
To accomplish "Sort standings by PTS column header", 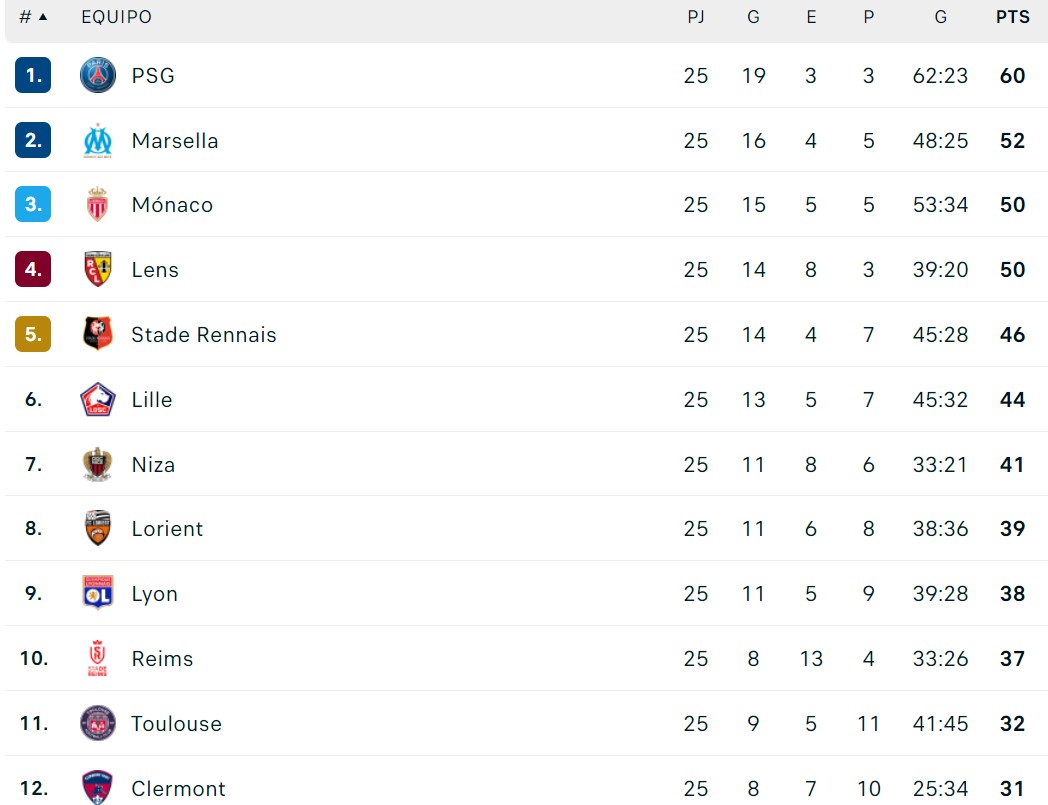I will pyautogui.click(x=1012, y=18).
